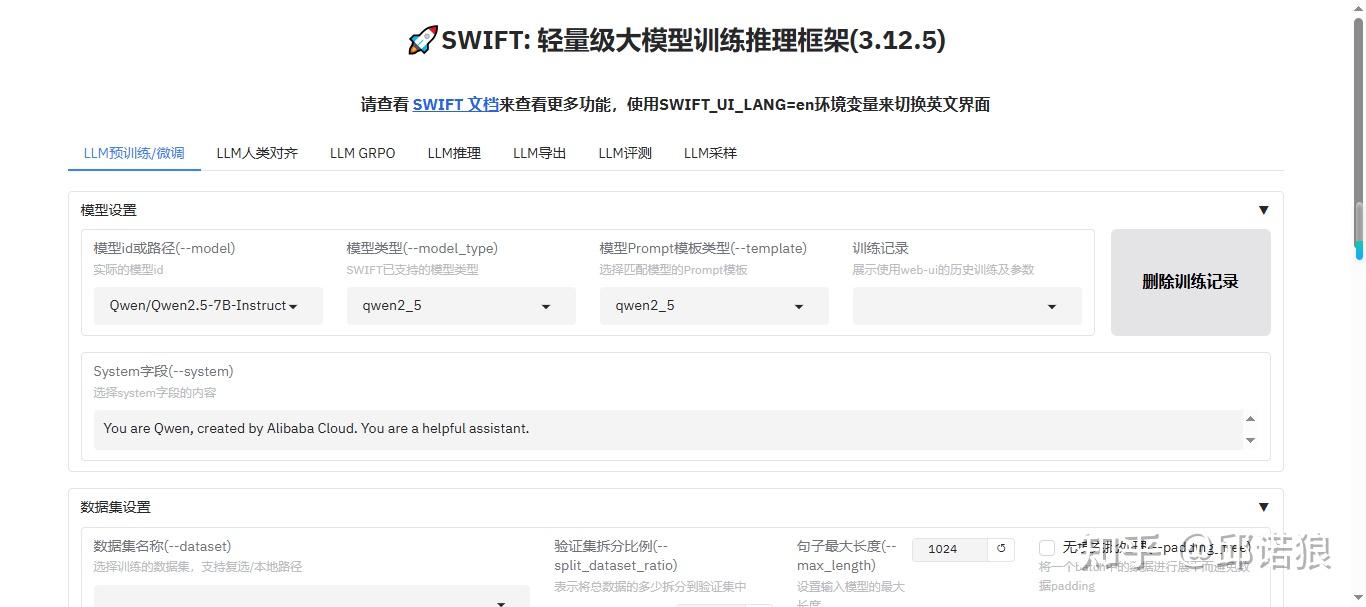Image resolution: width=1366 pixels, height=607 pixels.
Task: Open the LLM人类对齐 tab
Action: click(257, 153)
